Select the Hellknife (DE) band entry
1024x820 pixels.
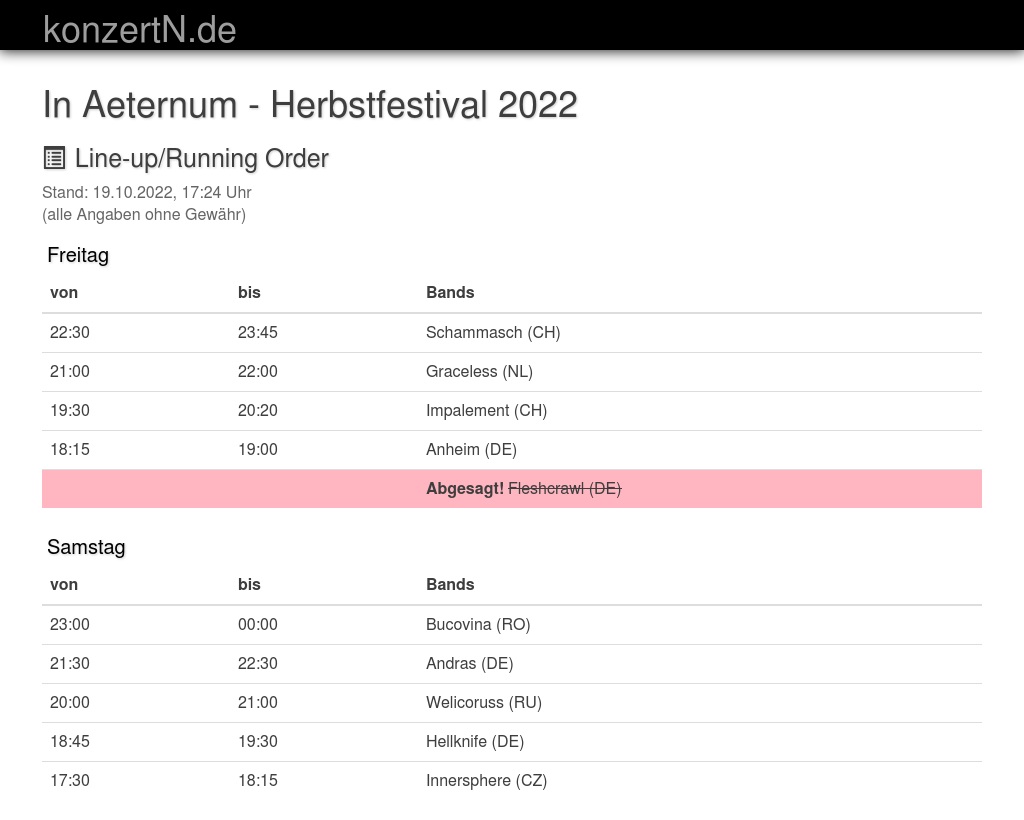coord(475,742)
